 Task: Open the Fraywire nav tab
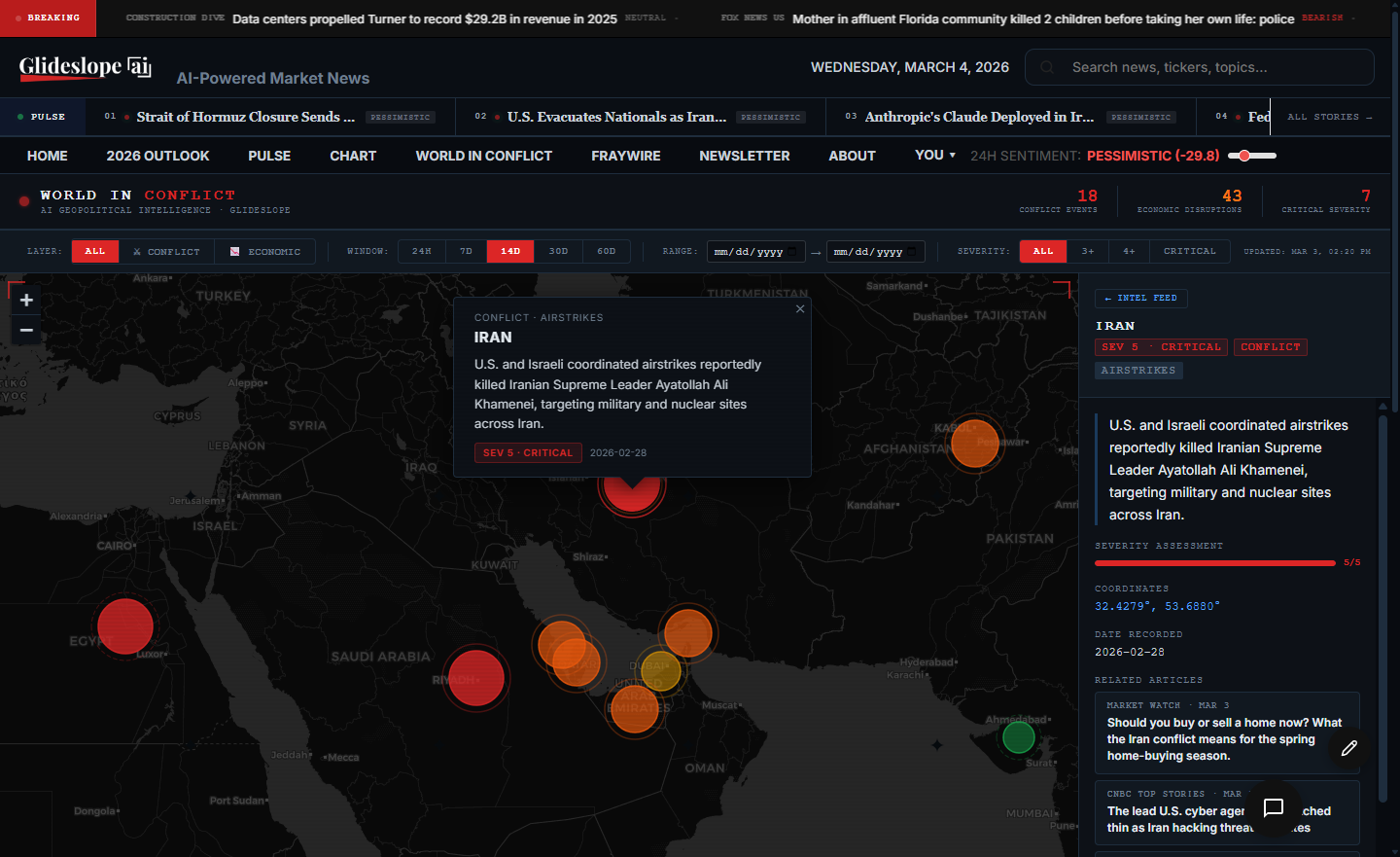[x=625, y=156]
